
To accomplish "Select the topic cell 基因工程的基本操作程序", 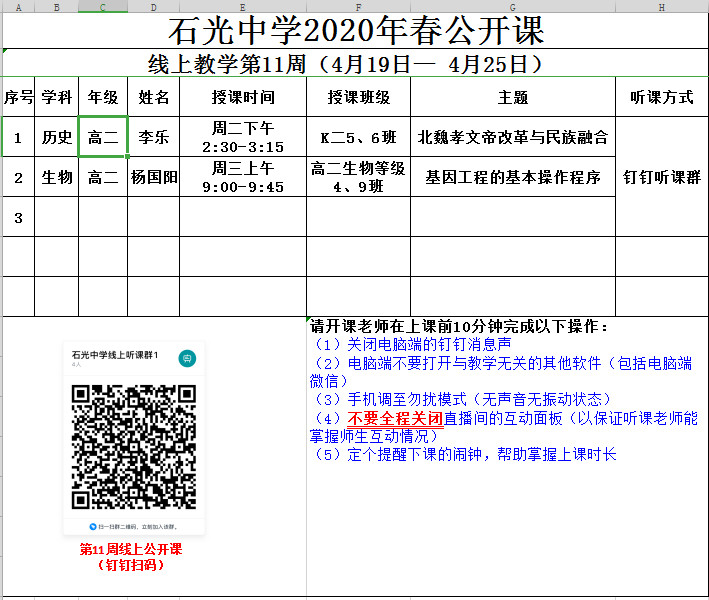I will point(512,178).
